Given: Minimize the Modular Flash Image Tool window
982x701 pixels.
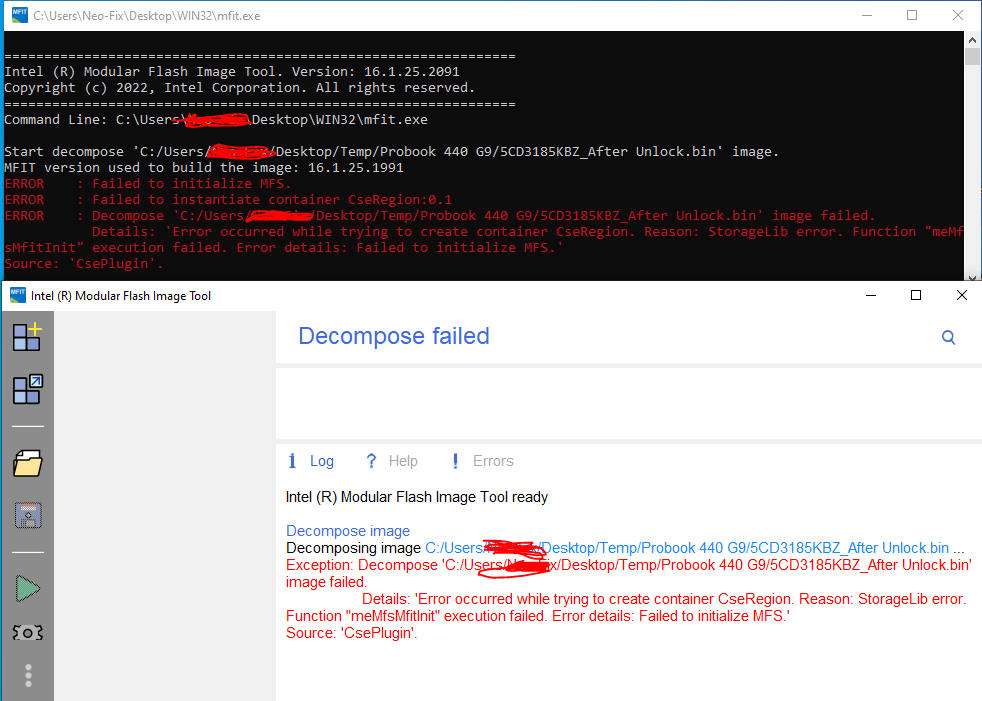Looking at the screenshot, I should click(x=871, y=295).
